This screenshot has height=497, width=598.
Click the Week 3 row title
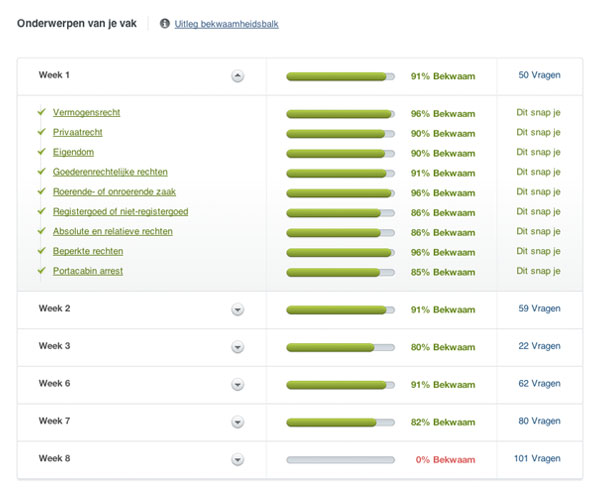click(x=55, y=346)
